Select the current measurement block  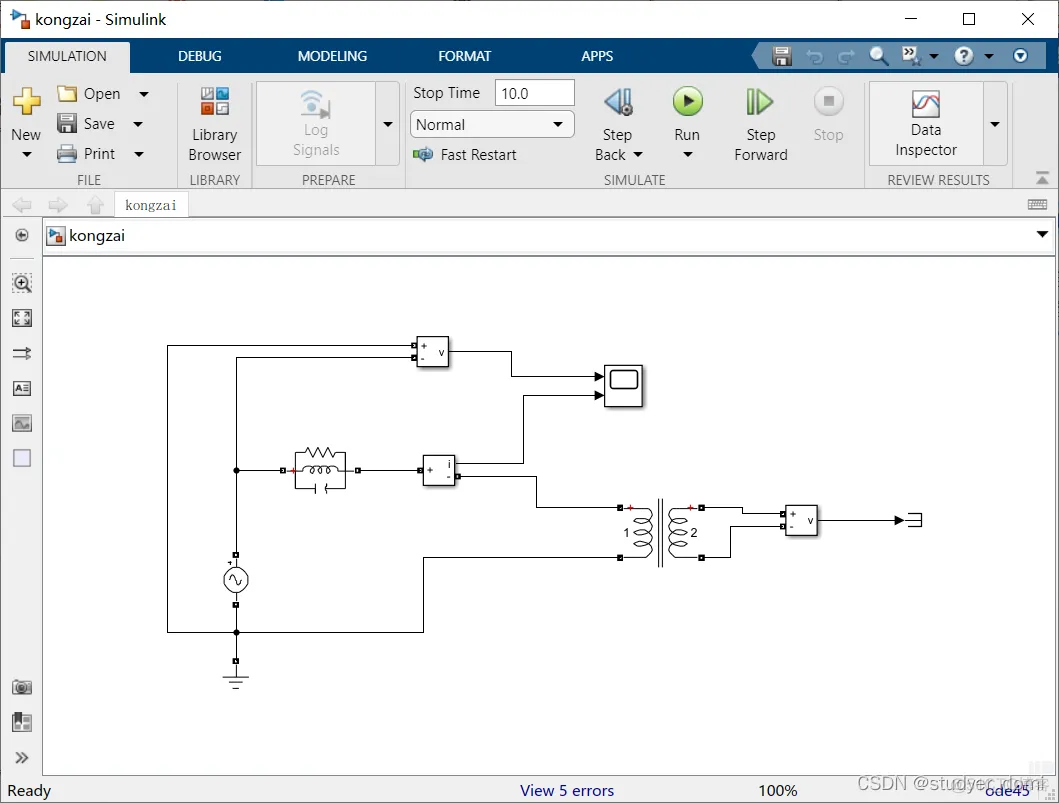[439, 471]
